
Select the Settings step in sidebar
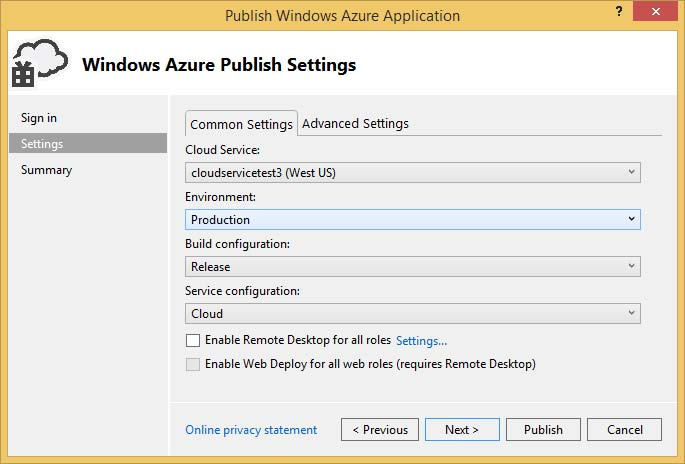pos(42,144)
